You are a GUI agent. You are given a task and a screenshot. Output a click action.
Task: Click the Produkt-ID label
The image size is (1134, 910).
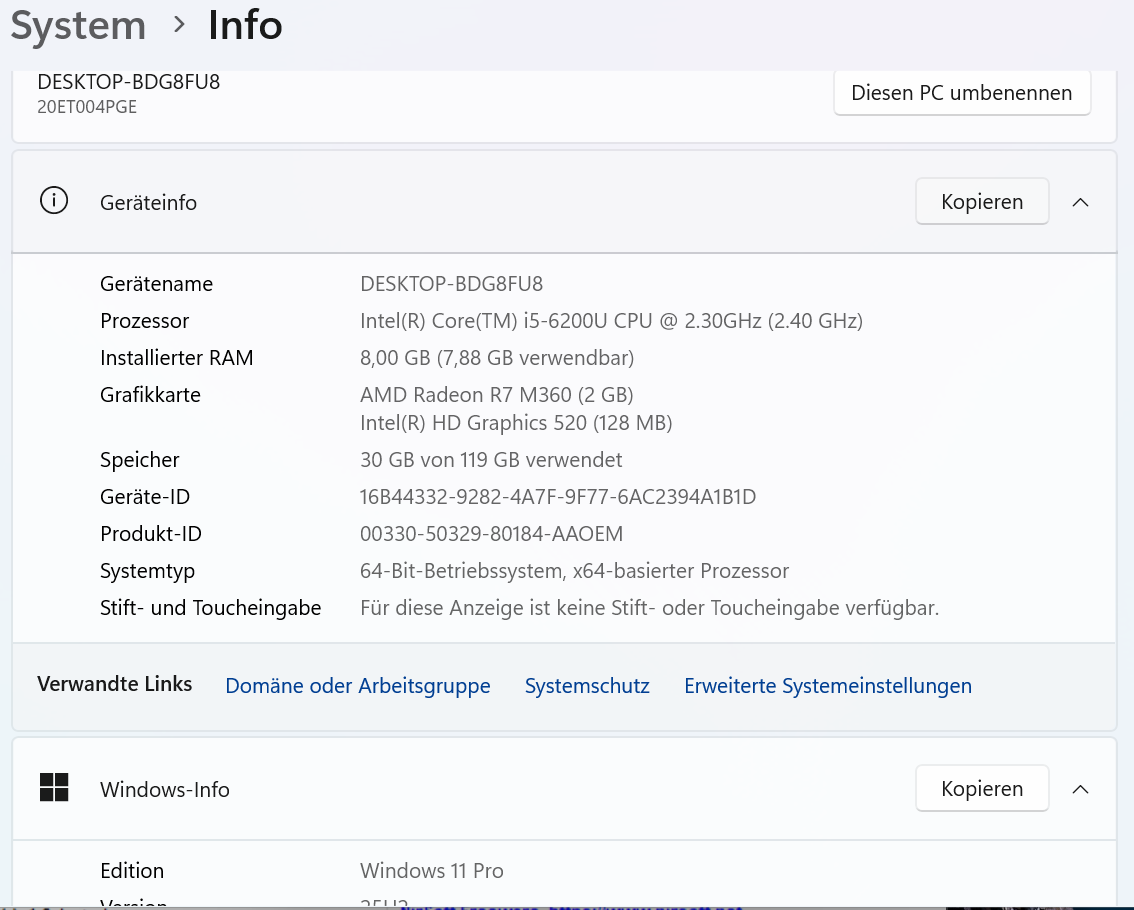click(x=150, y=533)
